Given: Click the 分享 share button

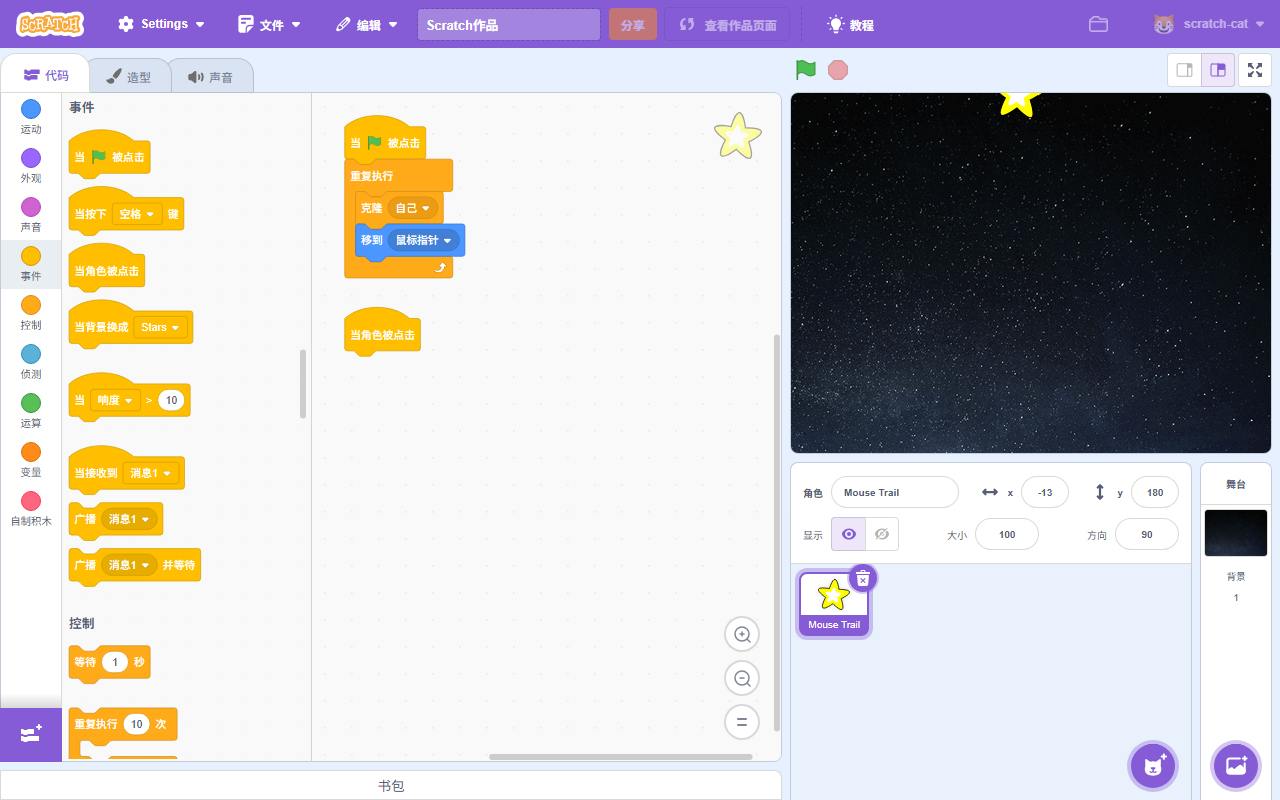Looking at the screenshot, I should pos(632,25).
